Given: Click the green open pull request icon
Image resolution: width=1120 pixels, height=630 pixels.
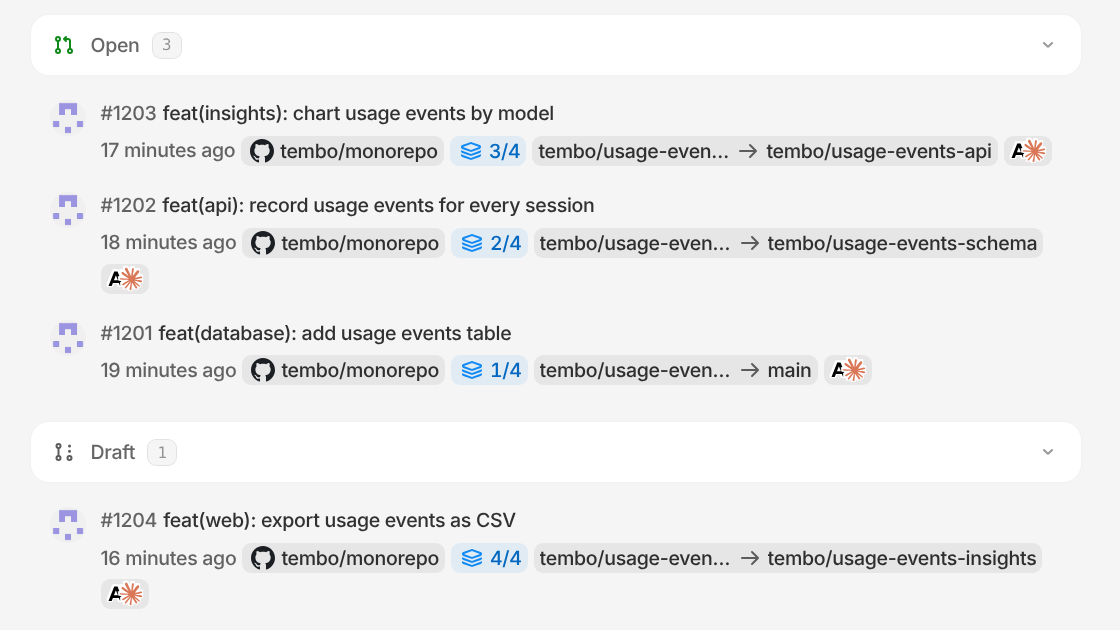Looking at the screenshot, I should click(64, 45).
